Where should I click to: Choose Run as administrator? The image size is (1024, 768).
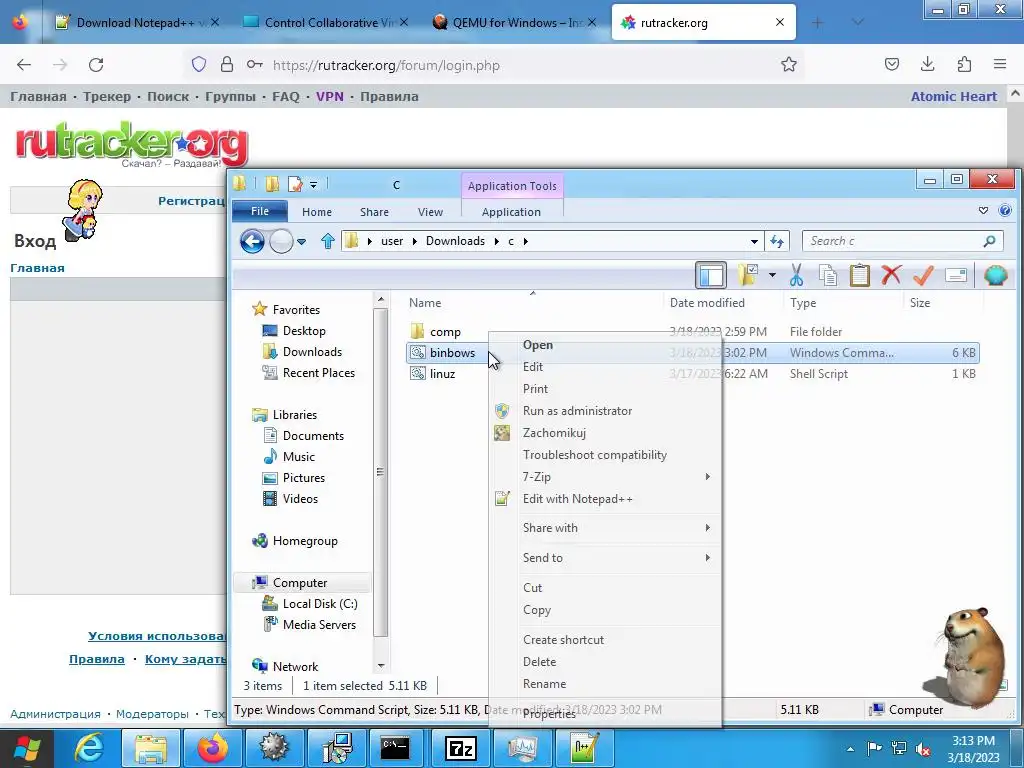coord(577,411)
